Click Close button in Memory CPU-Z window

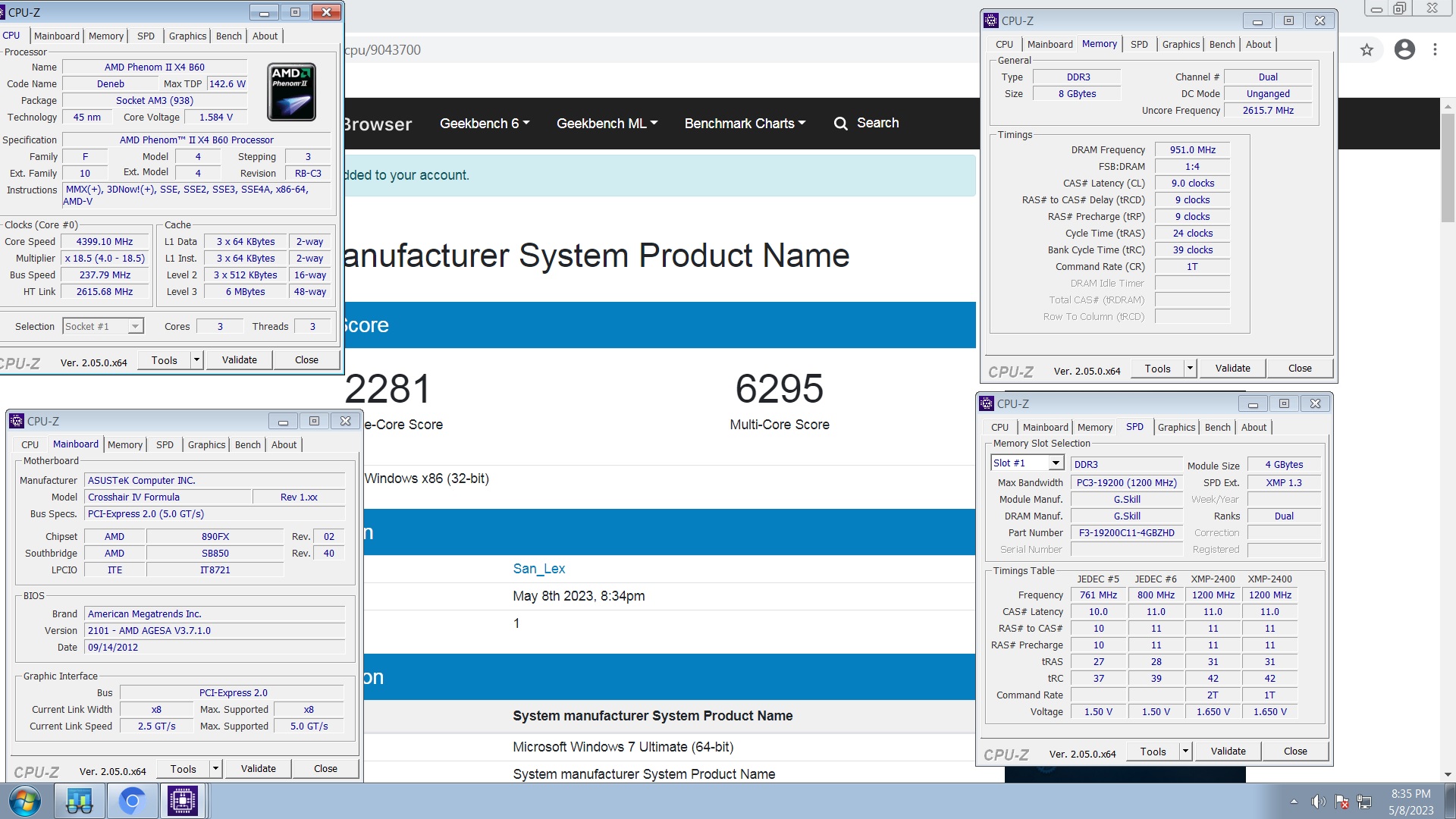tap(1300, 369)
